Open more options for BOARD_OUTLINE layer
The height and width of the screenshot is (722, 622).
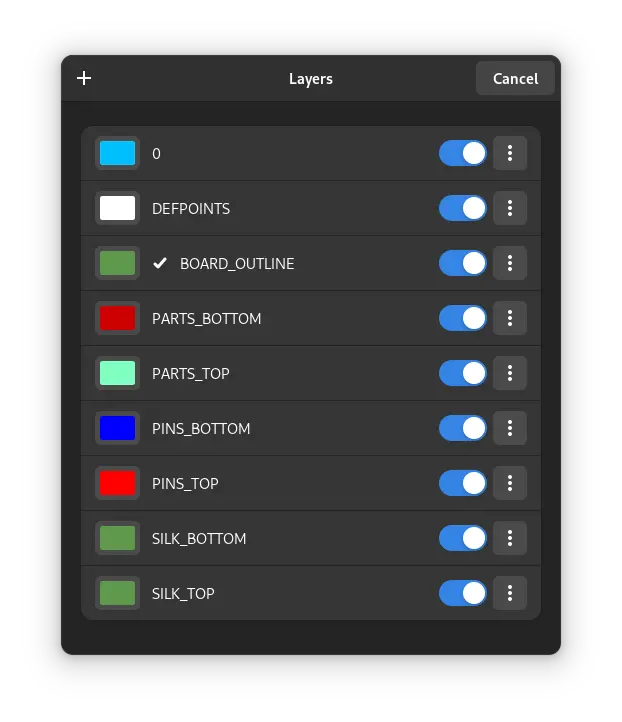[510, 263]
